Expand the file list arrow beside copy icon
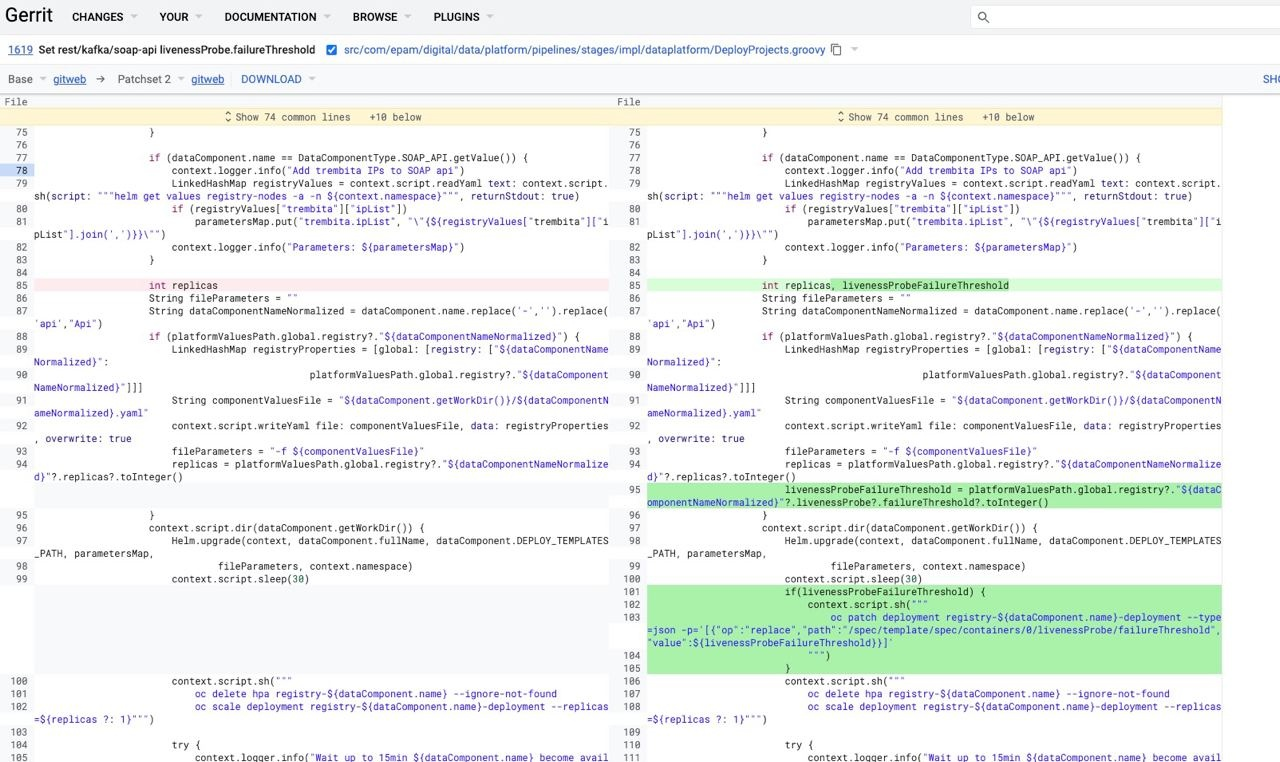Screen dimensions: 1280x762 855,50
